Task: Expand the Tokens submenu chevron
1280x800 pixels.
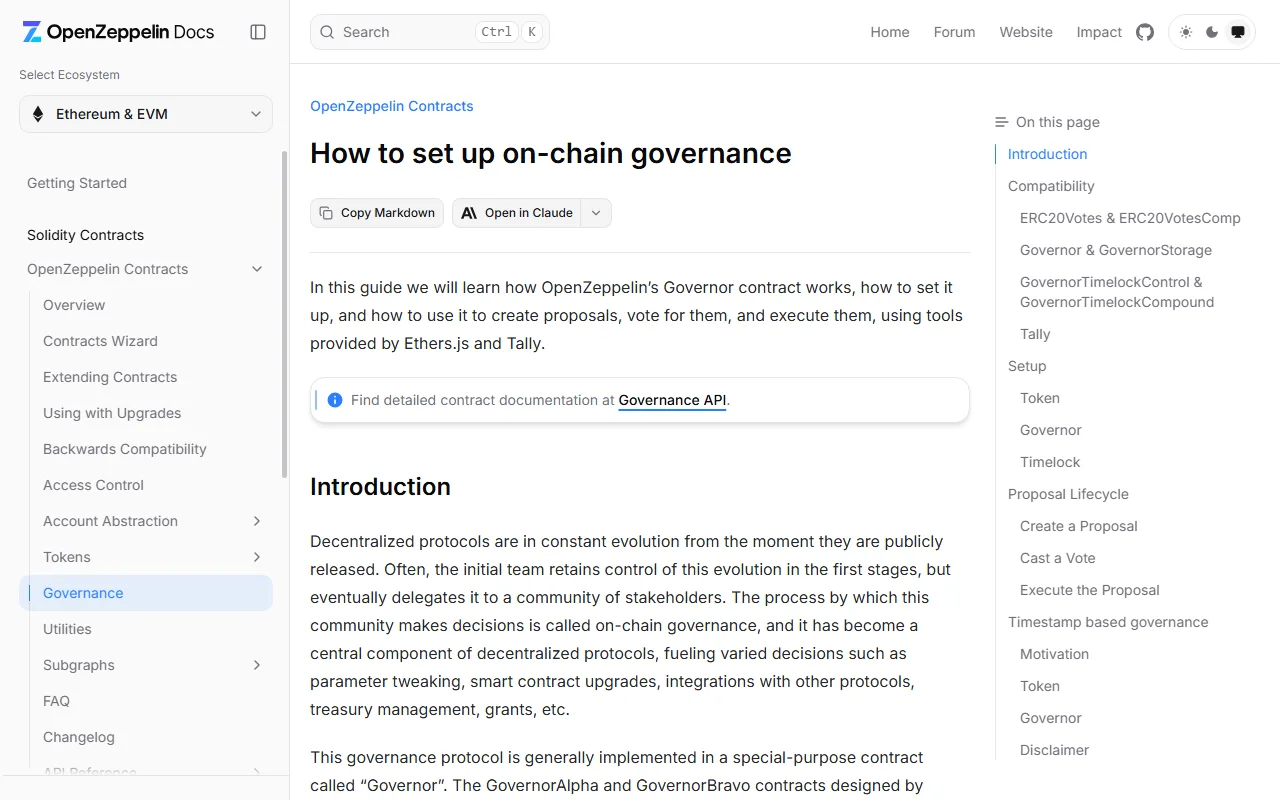Action: [257, 557]
